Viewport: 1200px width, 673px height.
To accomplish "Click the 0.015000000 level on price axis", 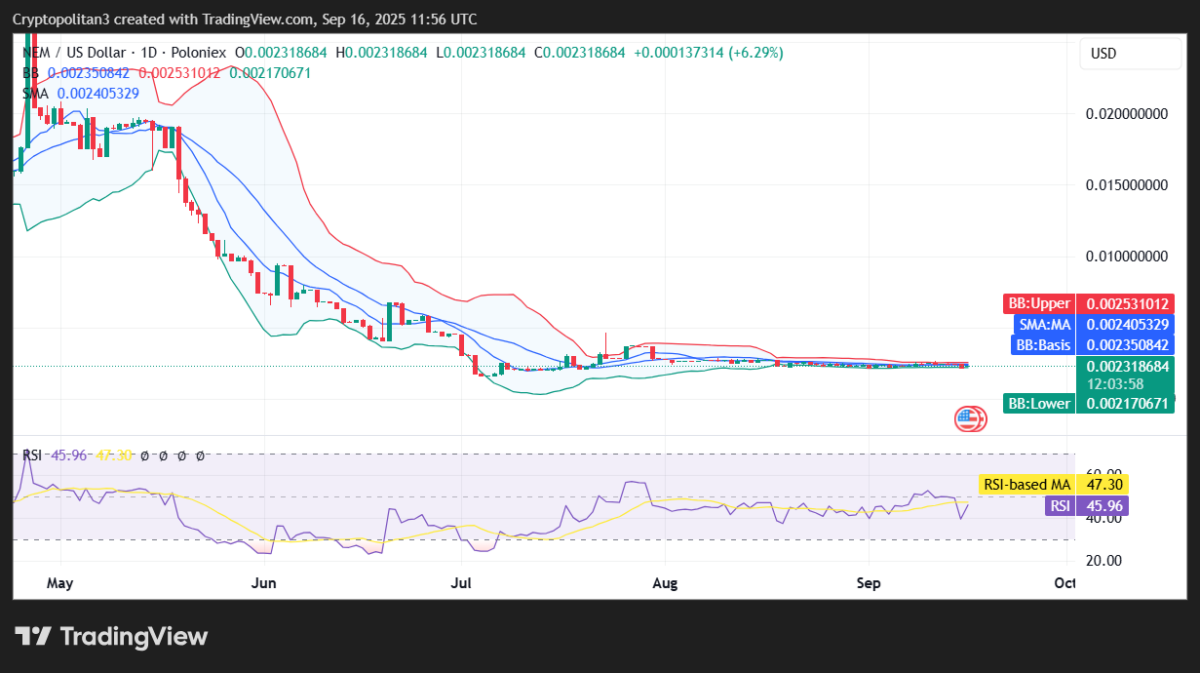I will coord(1126,185).
